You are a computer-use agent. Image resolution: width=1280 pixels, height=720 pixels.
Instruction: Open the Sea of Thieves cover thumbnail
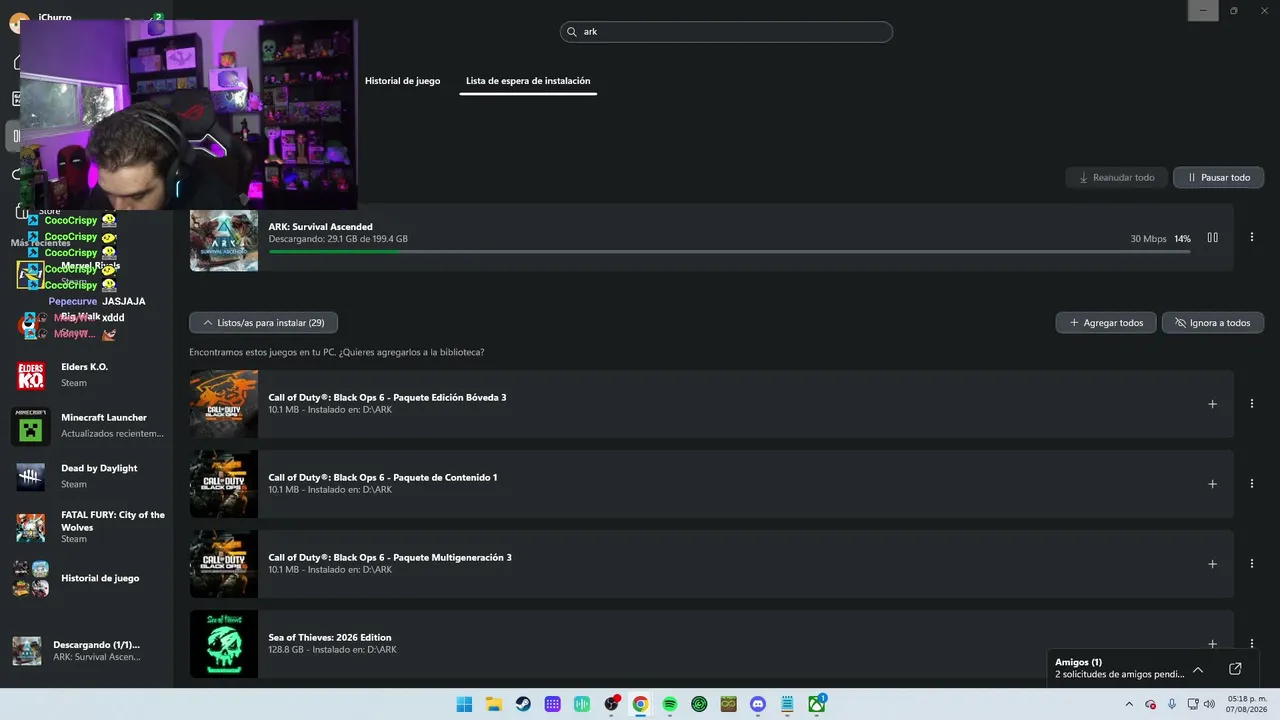coord(224,644)
